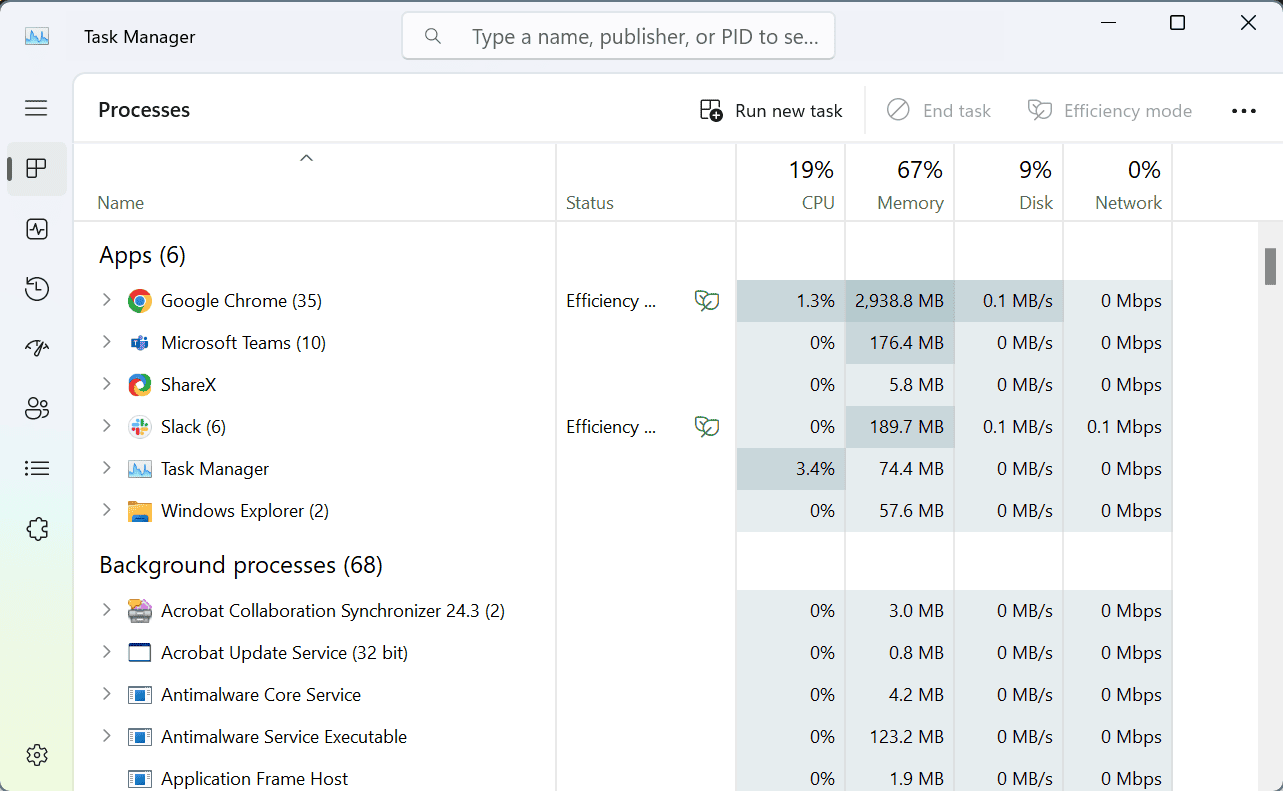Open the Users sidebar icon
The image size is (1283, 791).
(x=37, y=408)
